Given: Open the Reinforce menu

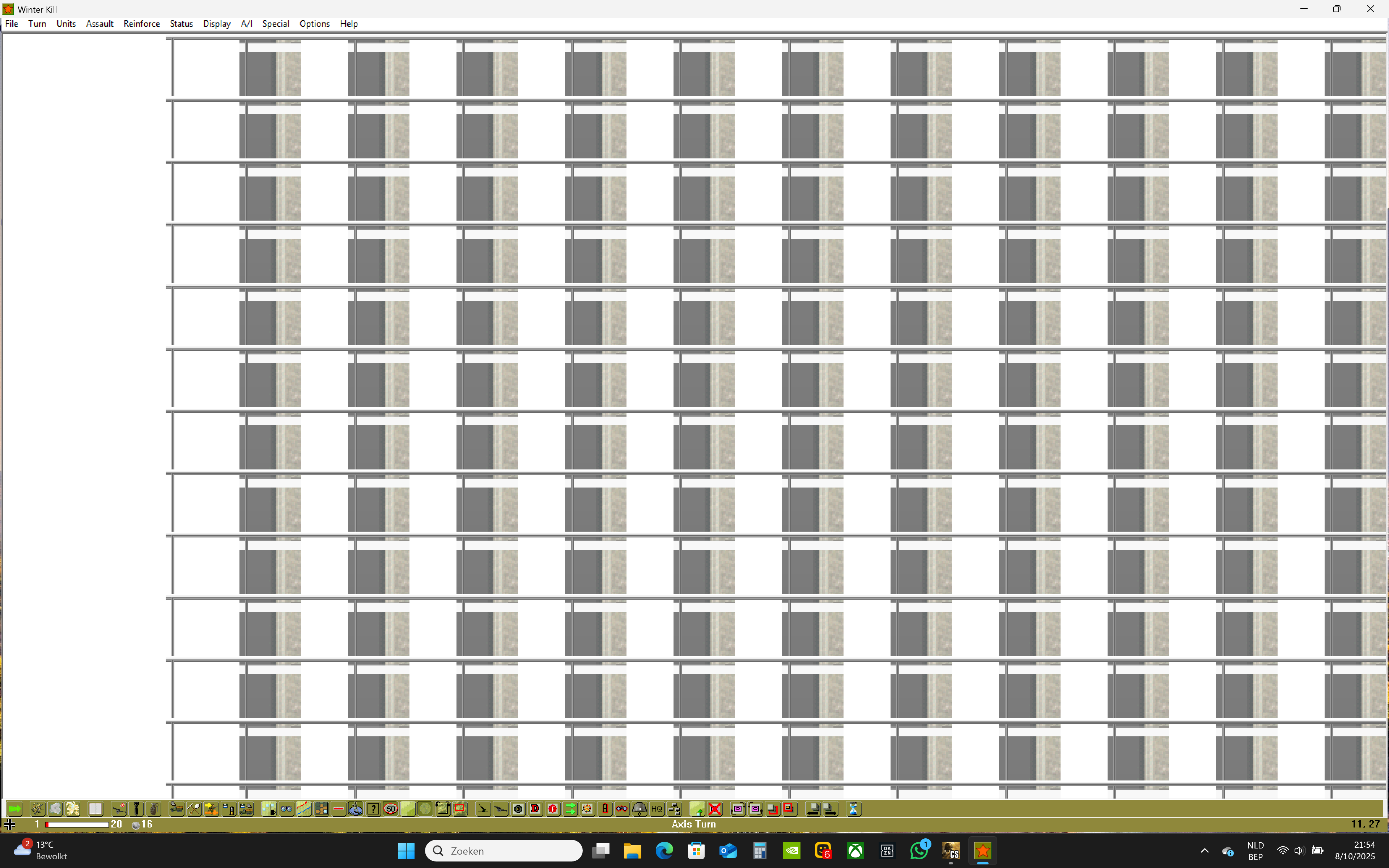Looking at the screenshot, I should 141,24.
